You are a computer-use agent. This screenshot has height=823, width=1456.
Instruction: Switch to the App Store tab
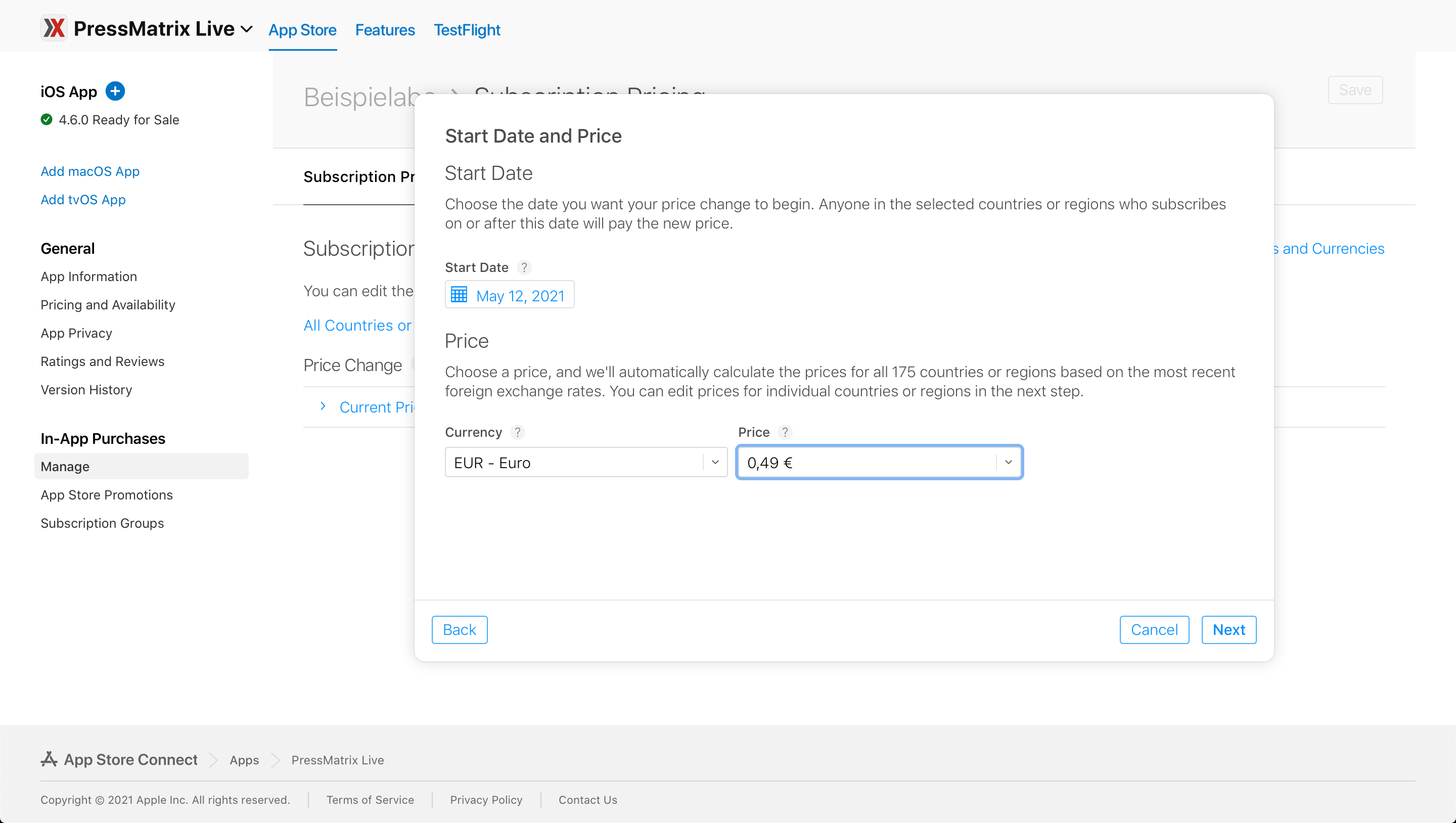tap(302, 30)
